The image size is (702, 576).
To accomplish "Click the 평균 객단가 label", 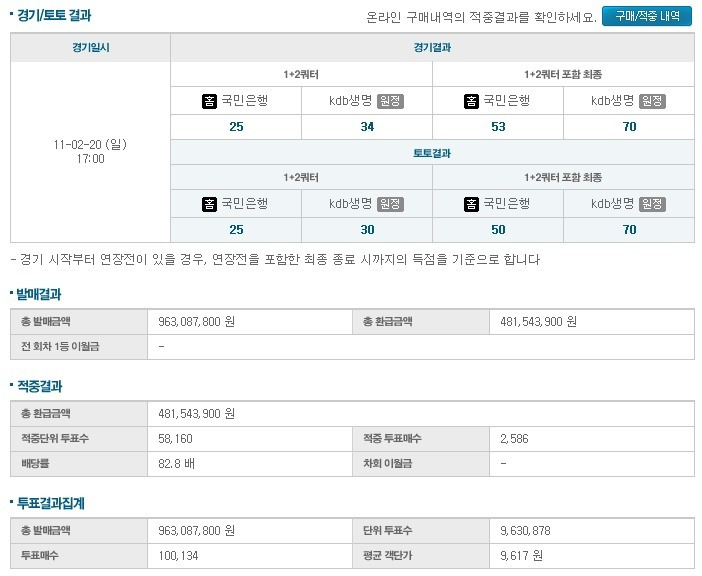I will 388,556.
